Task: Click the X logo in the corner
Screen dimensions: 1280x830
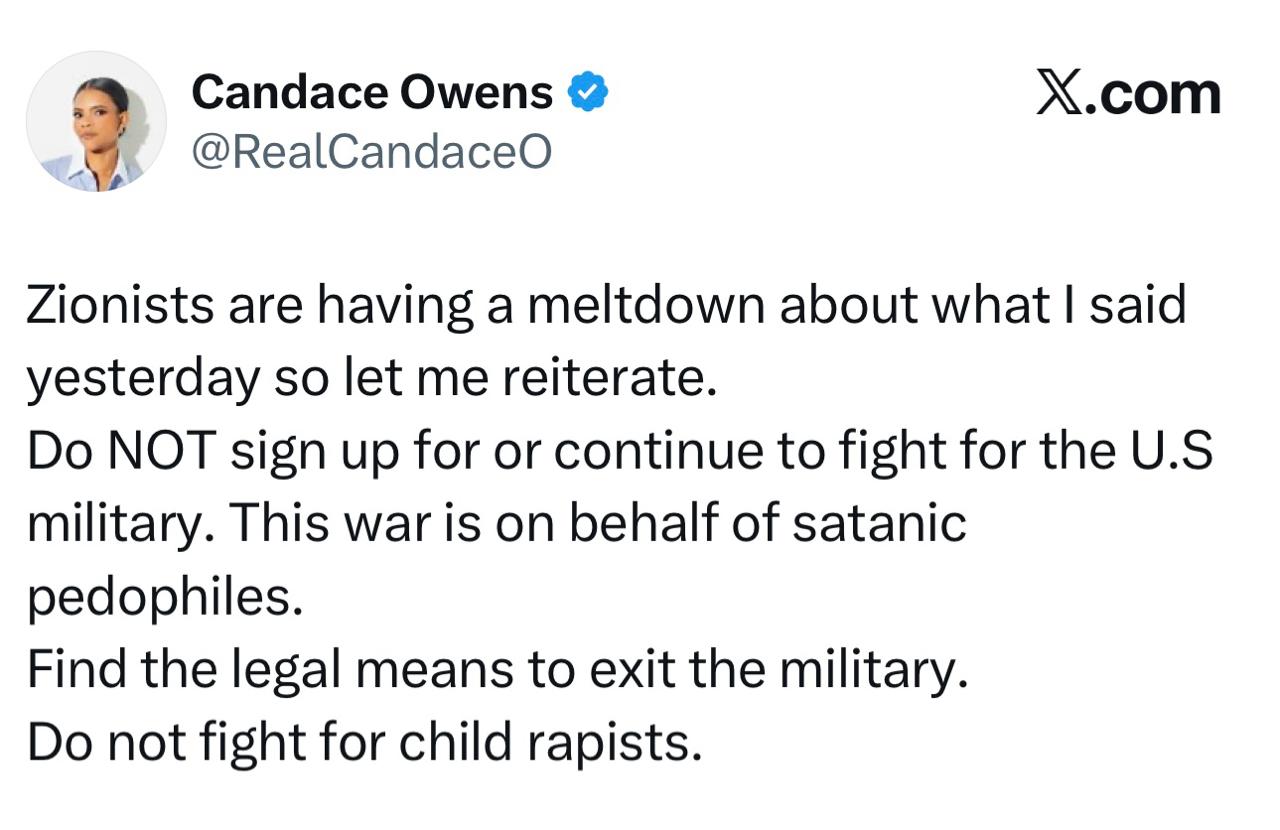Action: point(1059,94)
